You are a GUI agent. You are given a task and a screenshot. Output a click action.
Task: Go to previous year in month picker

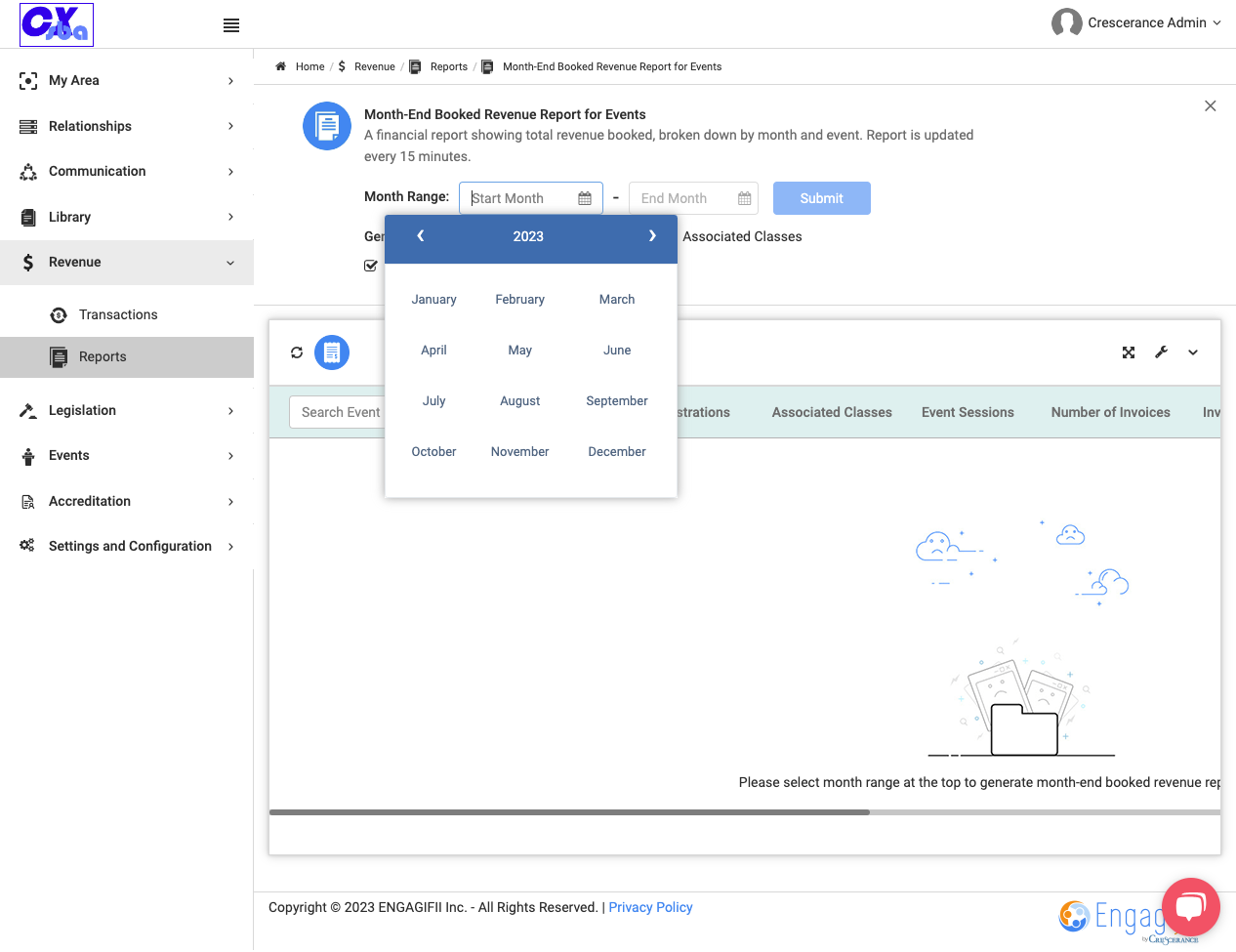click(421, 236)
